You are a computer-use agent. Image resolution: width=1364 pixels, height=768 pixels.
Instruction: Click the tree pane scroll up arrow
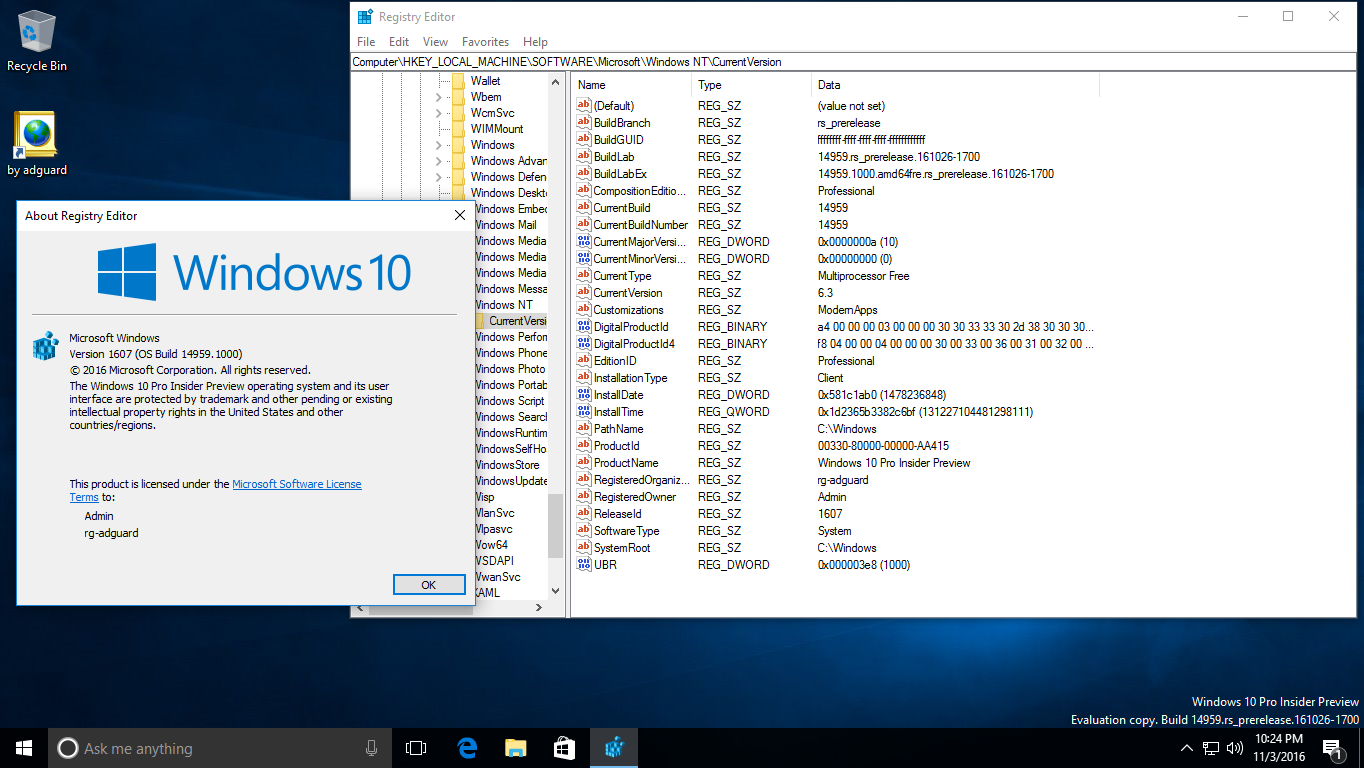point(555,81)
